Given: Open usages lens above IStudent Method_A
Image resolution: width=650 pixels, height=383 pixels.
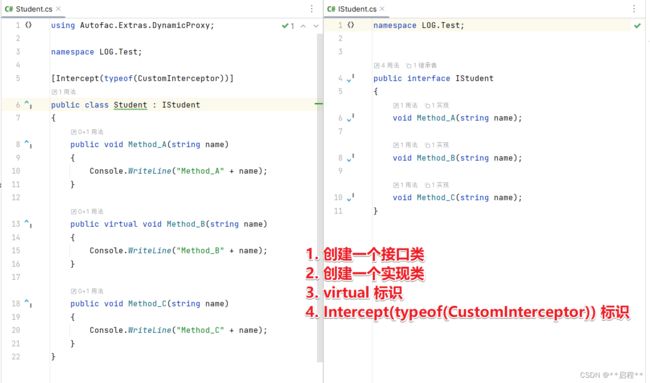Looking at the screenshot, I should coord(405,105).
